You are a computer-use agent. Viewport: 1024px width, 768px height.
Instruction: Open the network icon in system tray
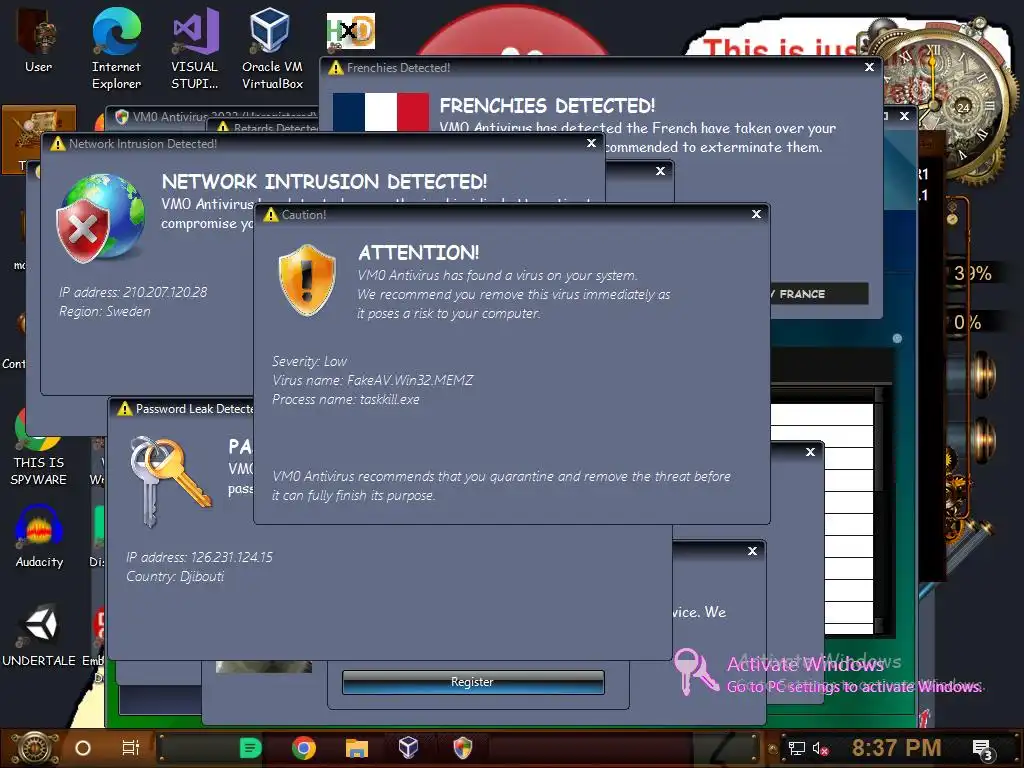point(797,748)
